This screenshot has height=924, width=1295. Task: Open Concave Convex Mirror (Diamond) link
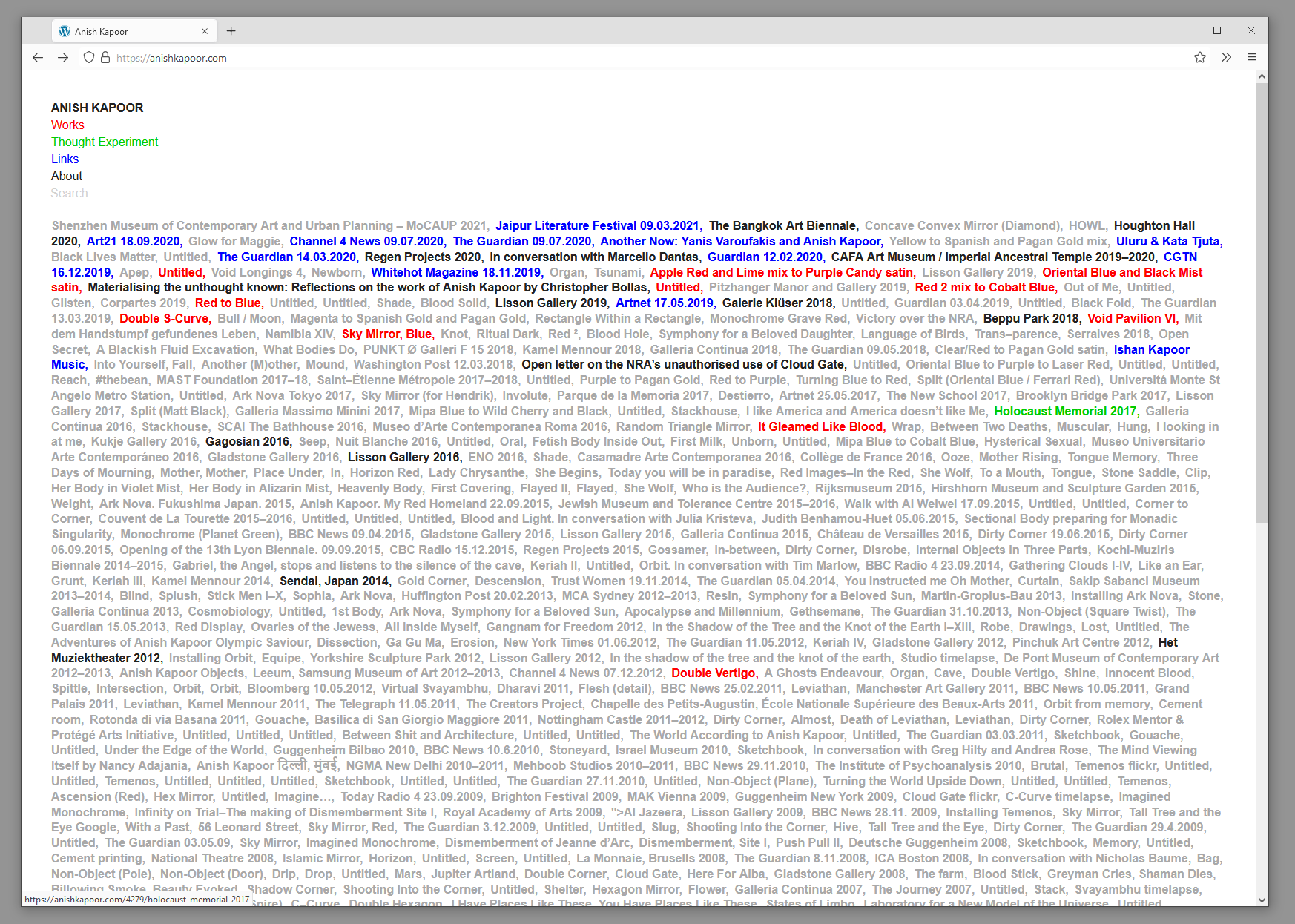pos(962,225)
